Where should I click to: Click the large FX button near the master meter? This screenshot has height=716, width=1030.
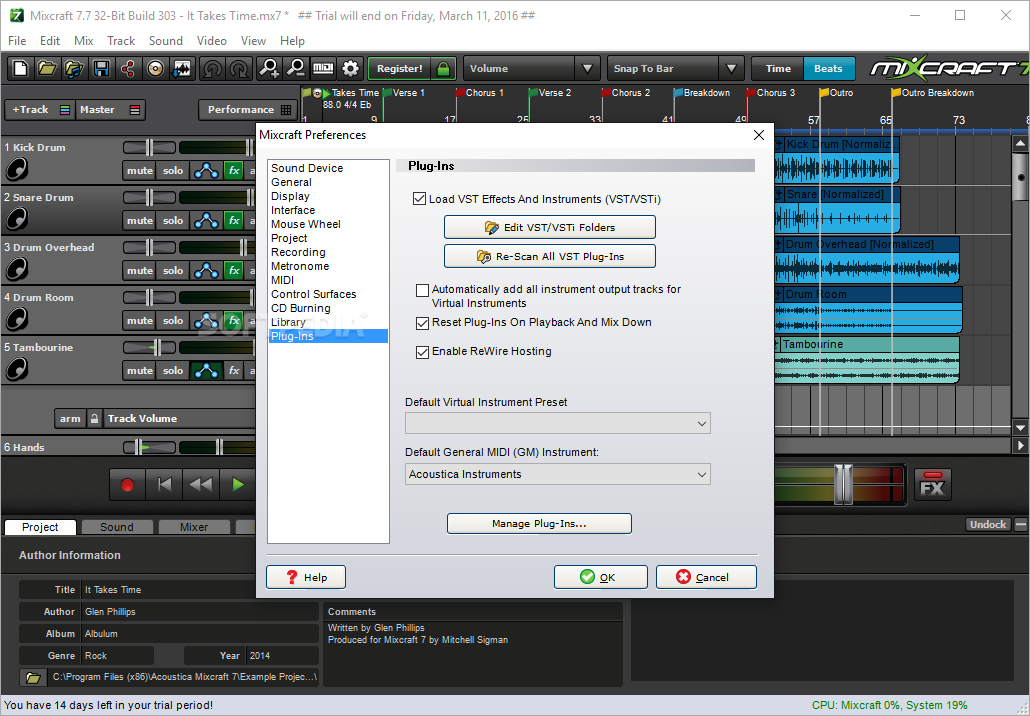point(932,485)
